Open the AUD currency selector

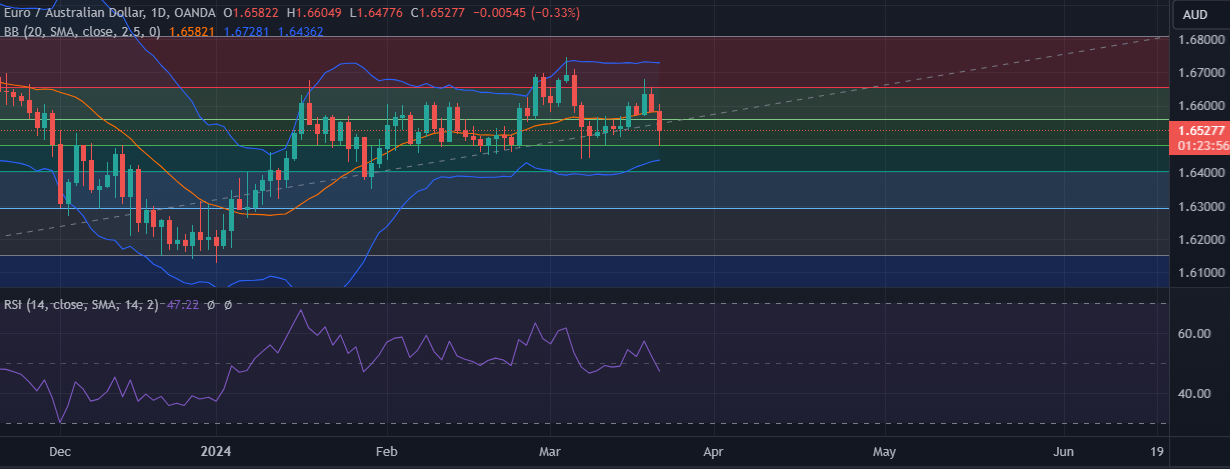[1195, 14]
